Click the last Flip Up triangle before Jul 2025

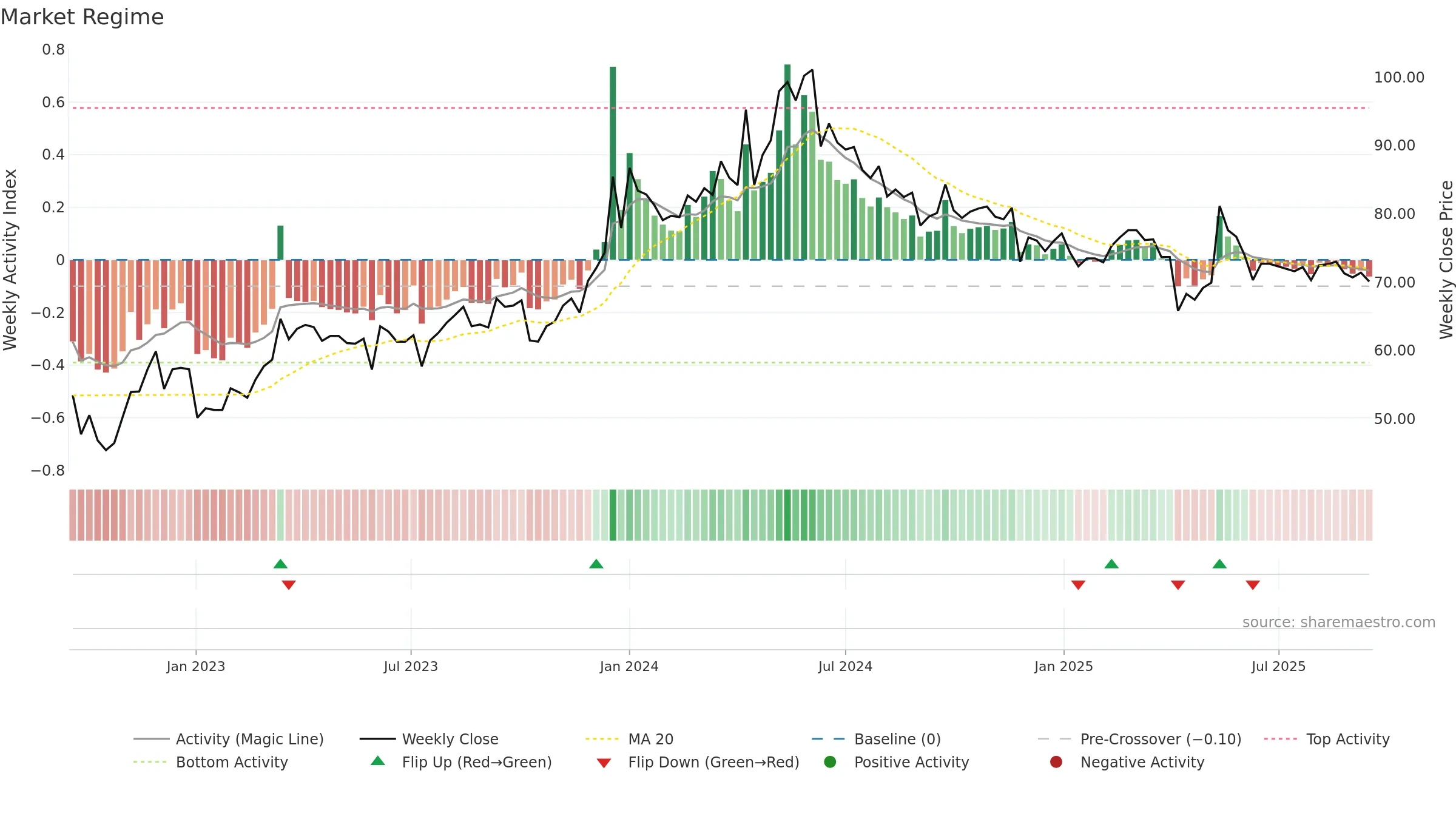click(x=1219, y=564)
